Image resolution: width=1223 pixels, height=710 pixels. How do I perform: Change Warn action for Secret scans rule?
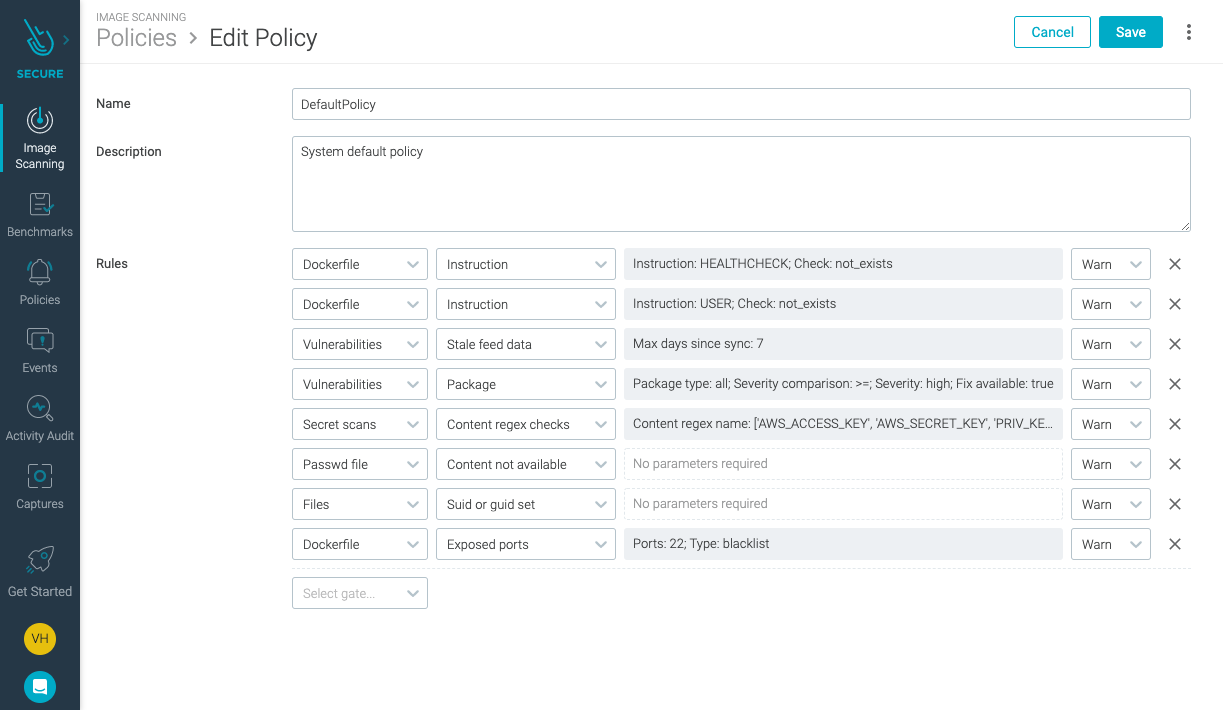click(x=1111, y=424)
